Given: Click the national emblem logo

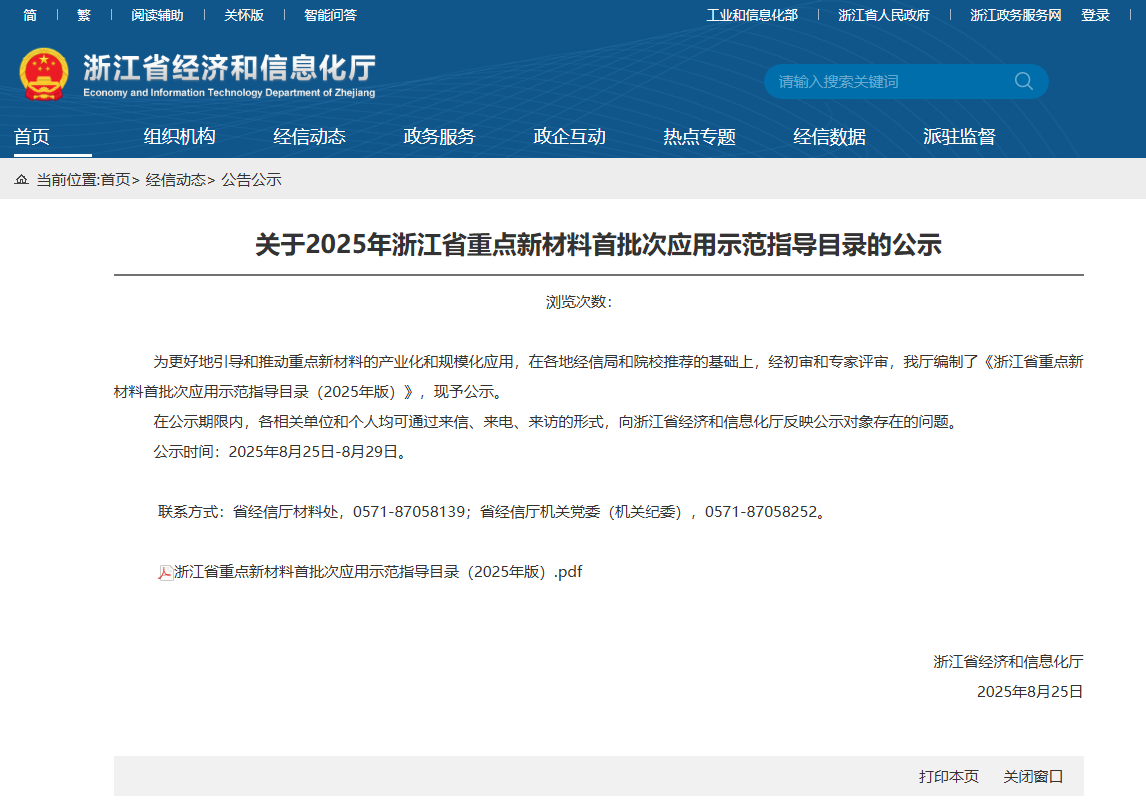Looking at the screenshot, I should click(44, 74).
